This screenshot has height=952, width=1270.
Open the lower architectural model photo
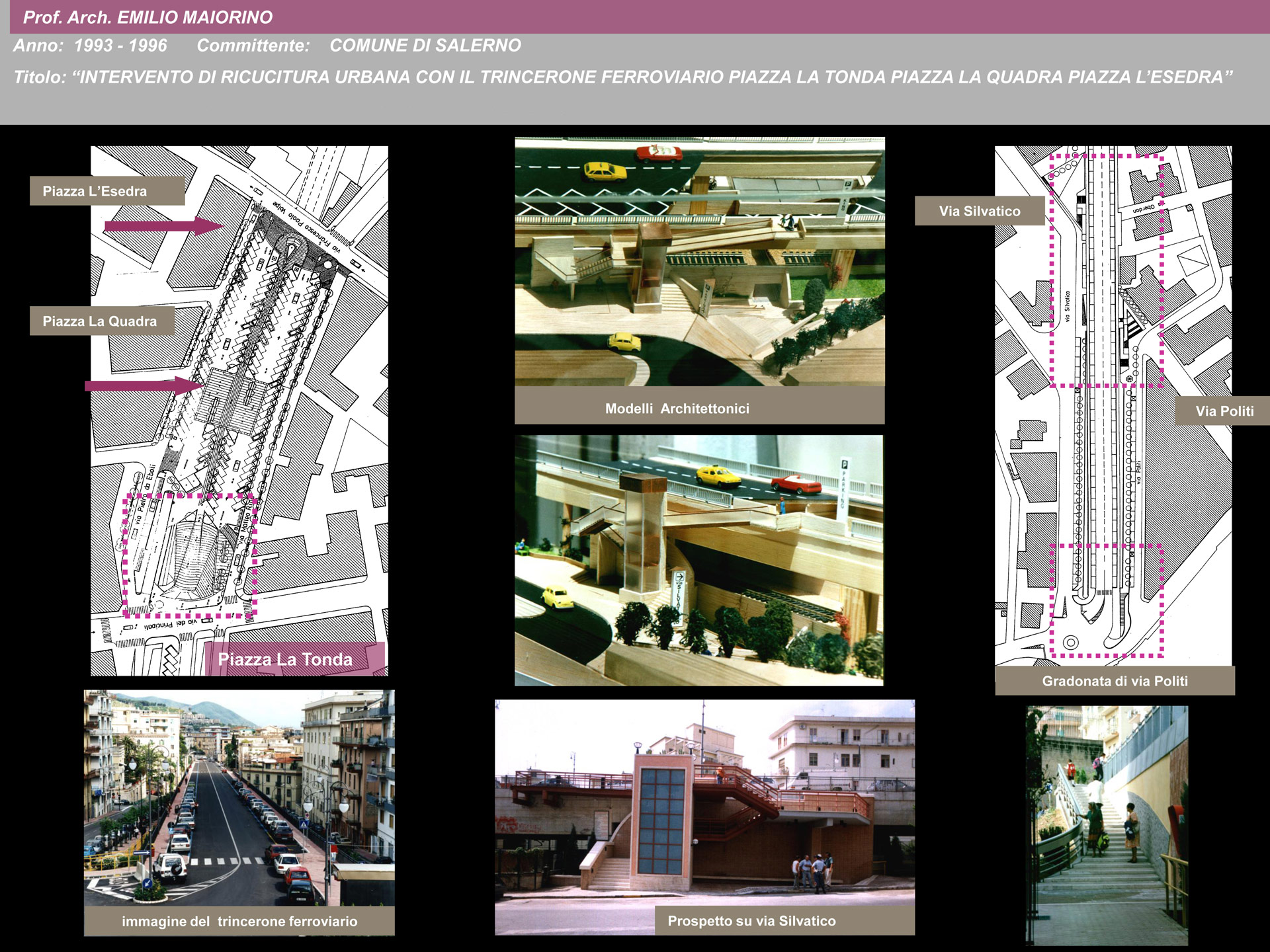click(698, 560)
